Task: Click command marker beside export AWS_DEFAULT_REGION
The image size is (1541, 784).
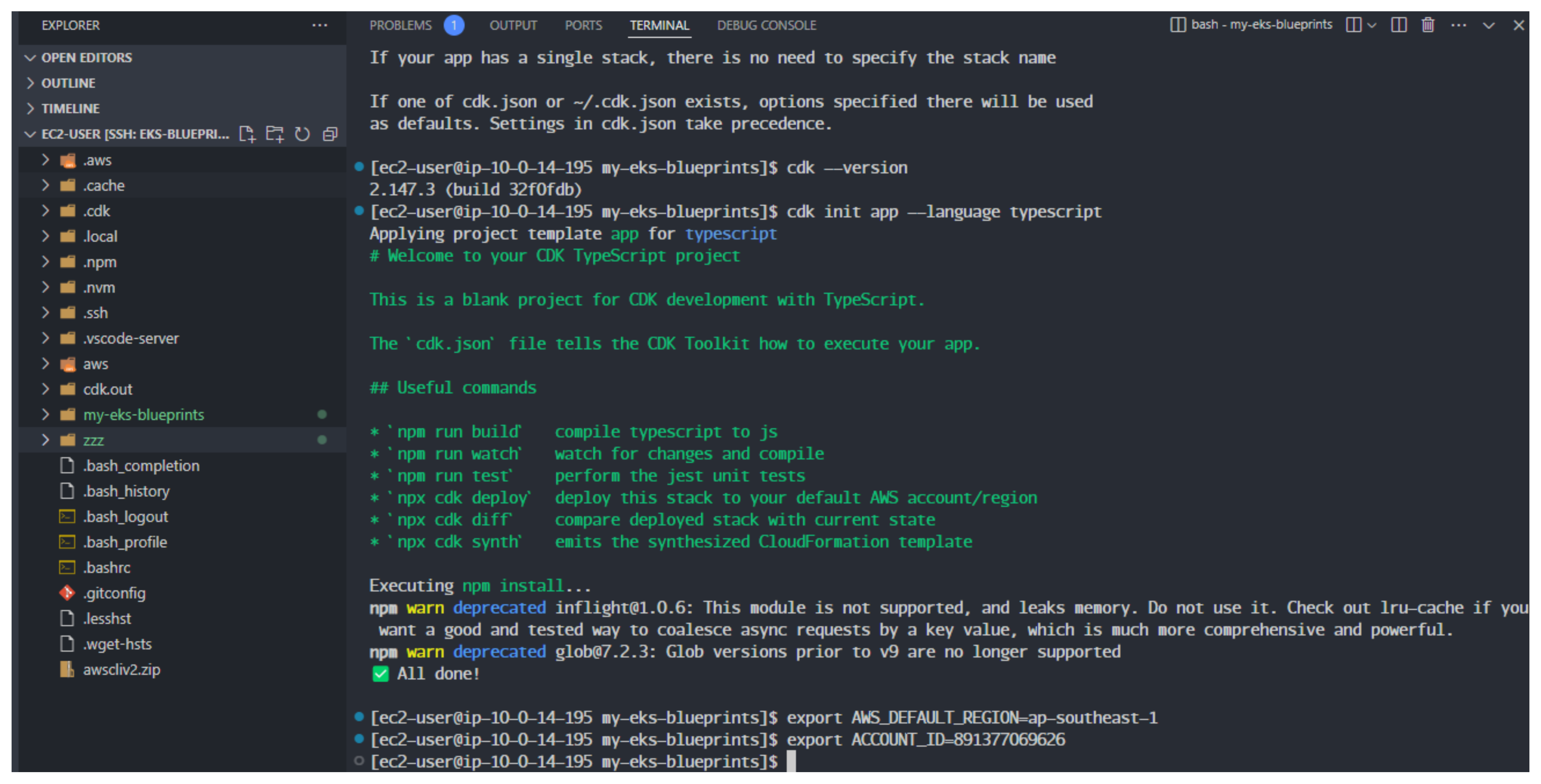Action: click(359, 717)
